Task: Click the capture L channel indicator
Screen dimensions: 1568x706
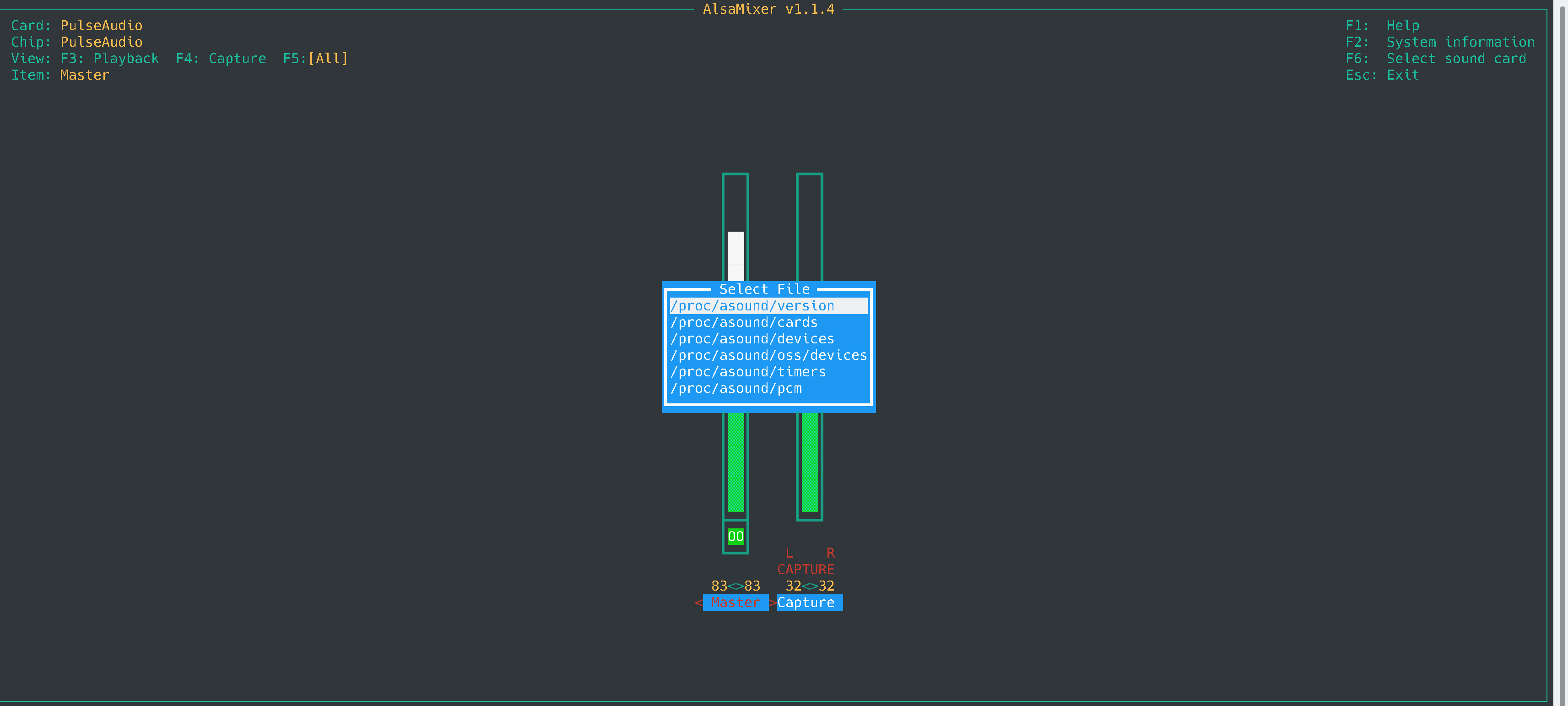Action: pyautogui.click(x=789, y=553)
